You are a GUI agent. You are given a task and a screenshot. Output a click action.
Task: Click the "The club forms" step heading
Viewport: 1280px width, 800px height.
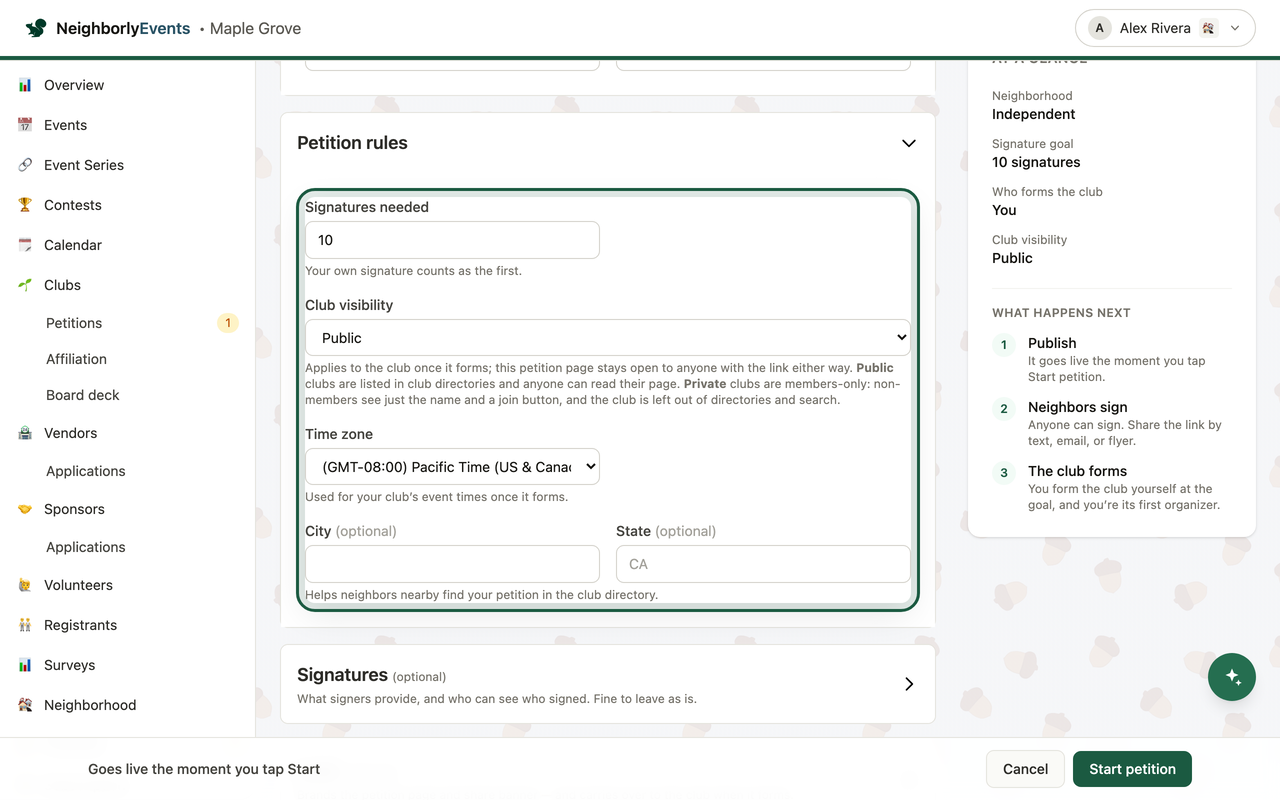(x=1077, y=471)
